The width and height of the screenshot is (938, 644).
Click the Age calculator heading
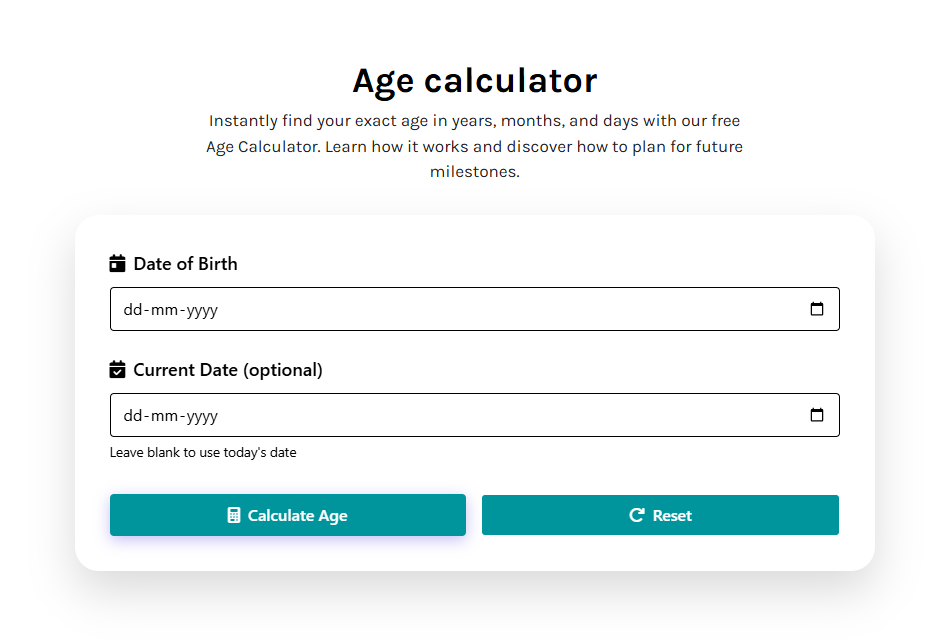474,80
